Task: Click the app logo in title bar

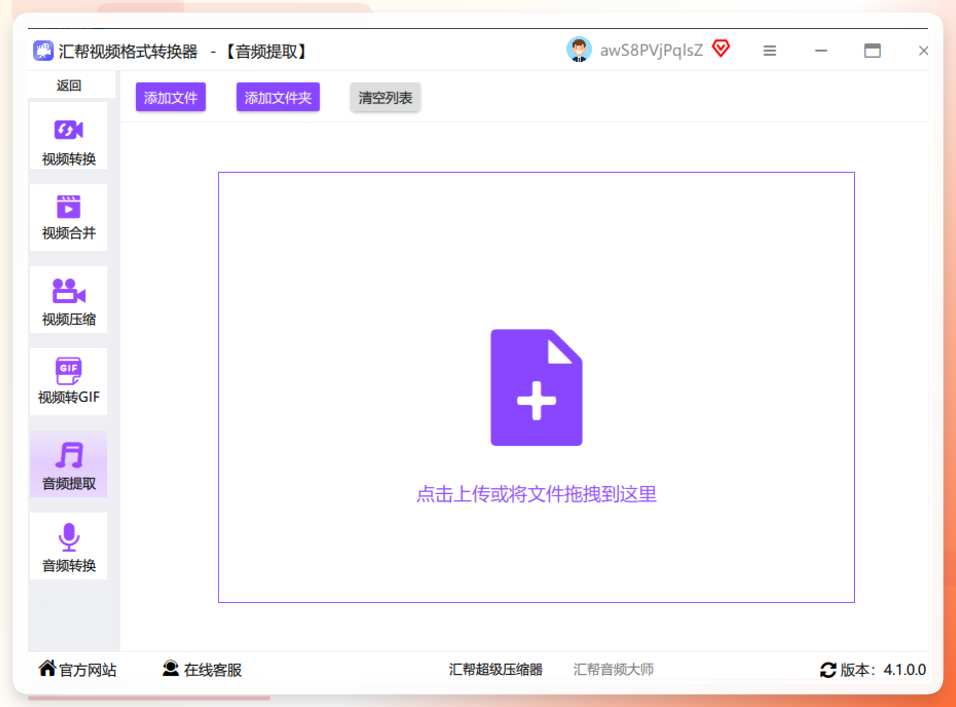Action: coord(43,51)
